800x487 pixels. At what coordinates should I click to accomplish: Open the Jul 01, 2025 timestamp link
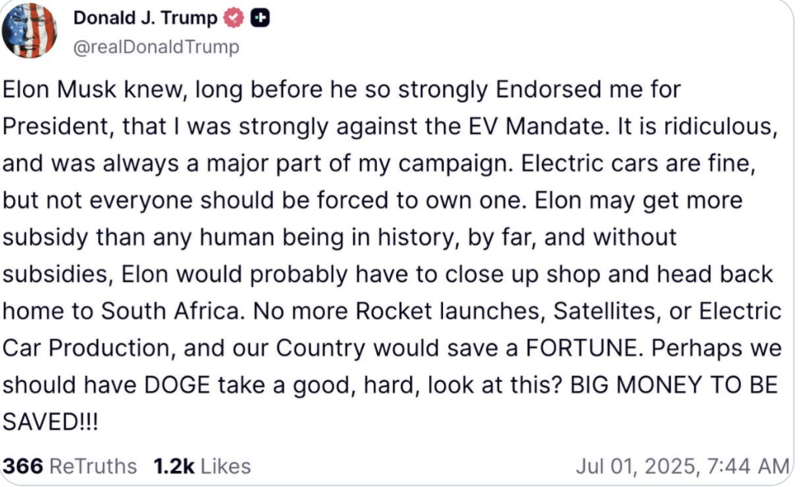click(x=683, y=466)
